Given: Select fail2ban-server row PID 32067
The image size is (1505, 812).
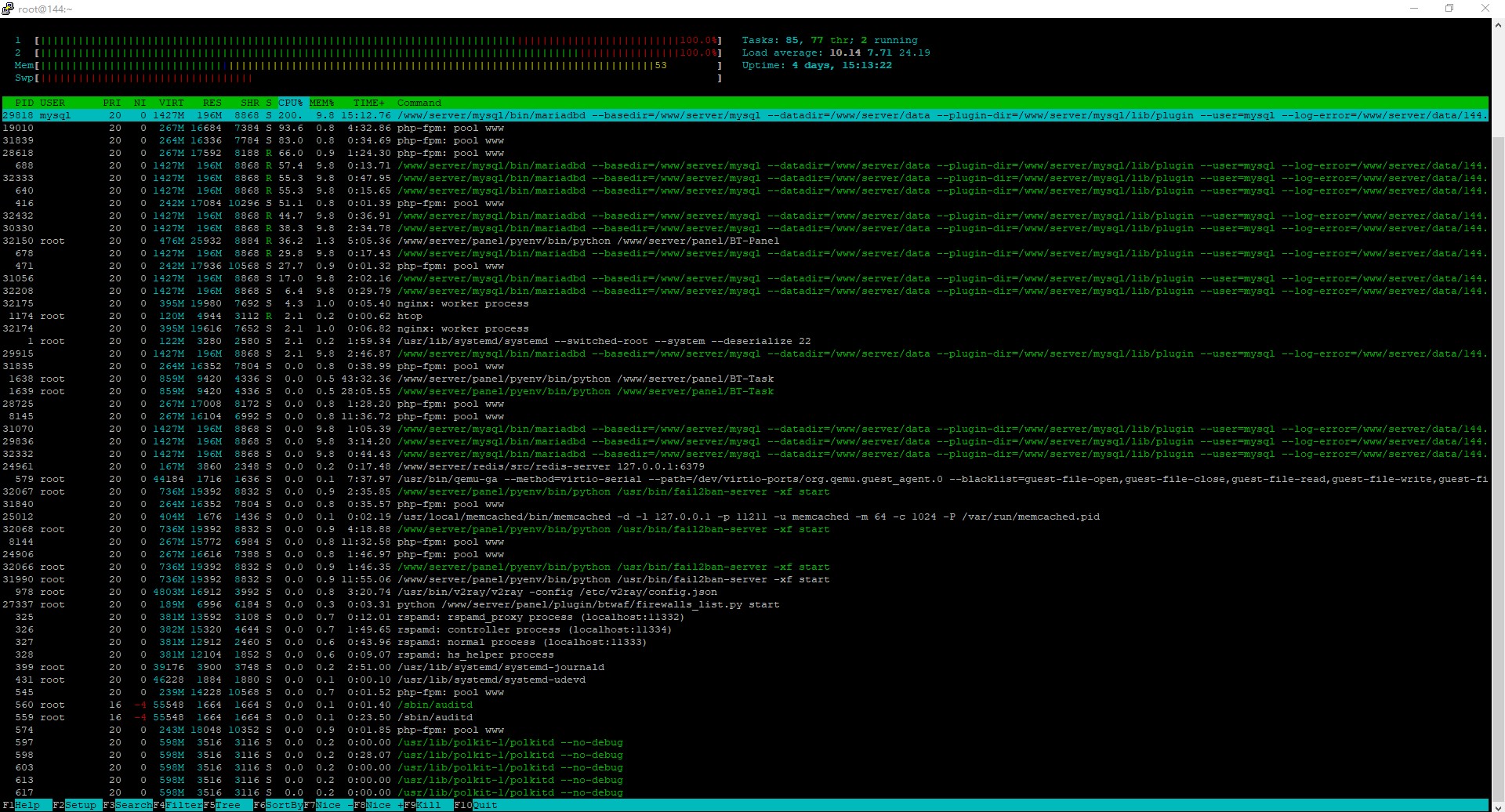Looking at the screenshot, I should tap(745, 491).
